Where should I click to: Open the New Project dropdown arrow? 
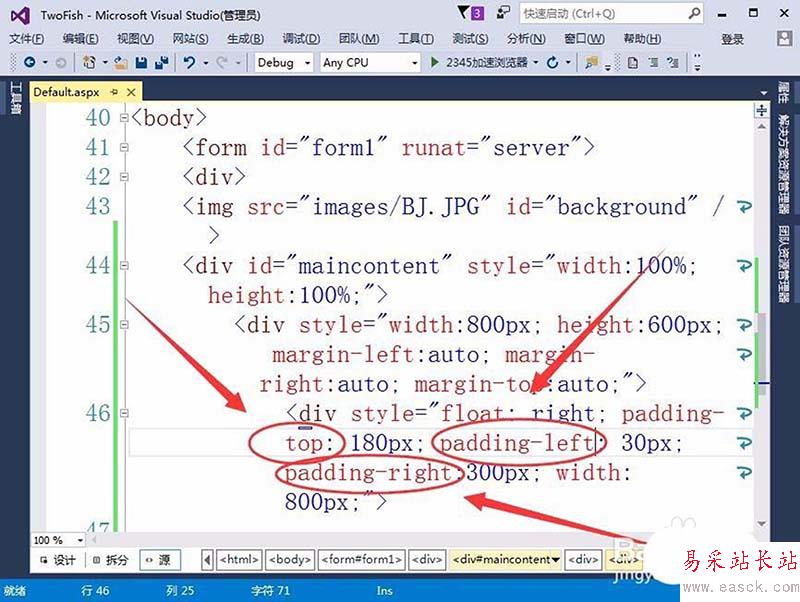pos(105,63)
